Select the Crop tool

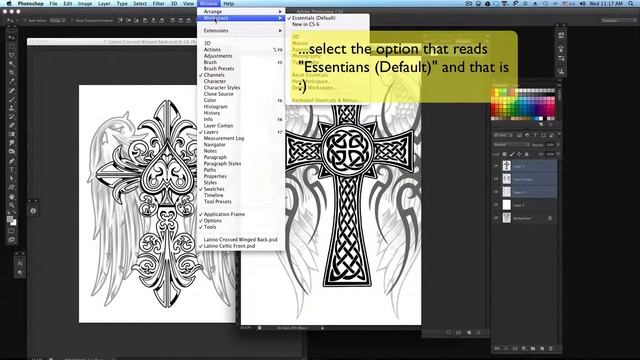tap(12, 73)
